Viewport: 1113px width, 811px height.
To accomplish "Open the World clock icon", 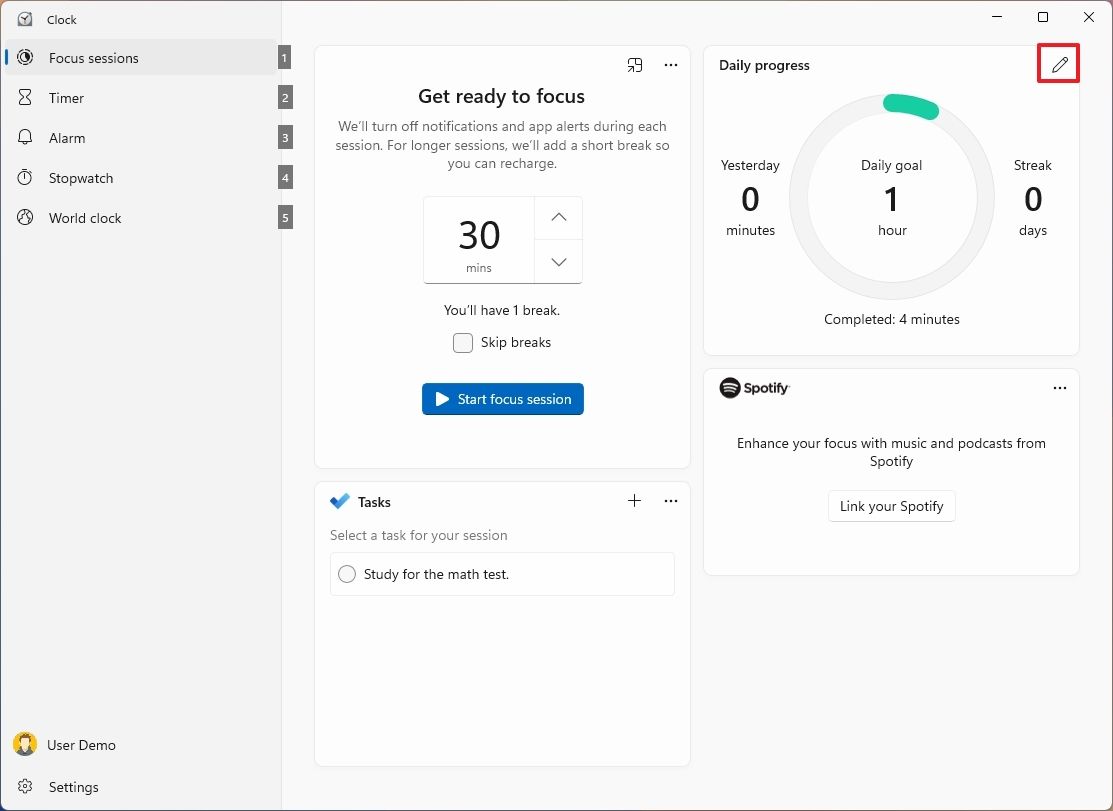I will pyautogui.click(x=25, y=217).
